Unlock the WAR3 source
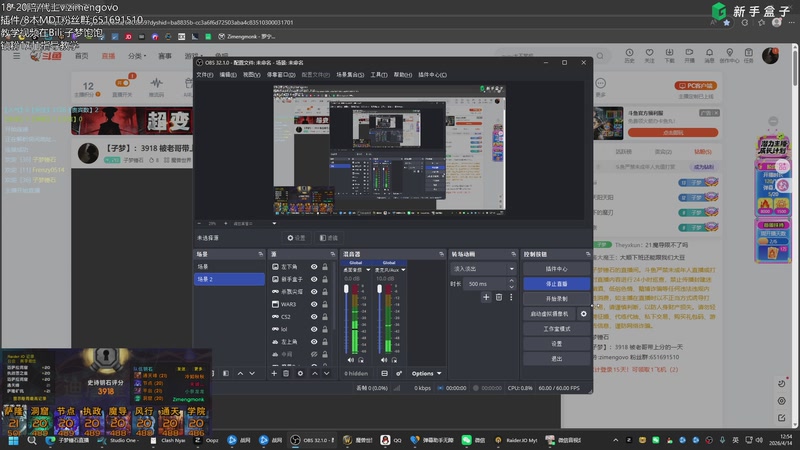 325,304
